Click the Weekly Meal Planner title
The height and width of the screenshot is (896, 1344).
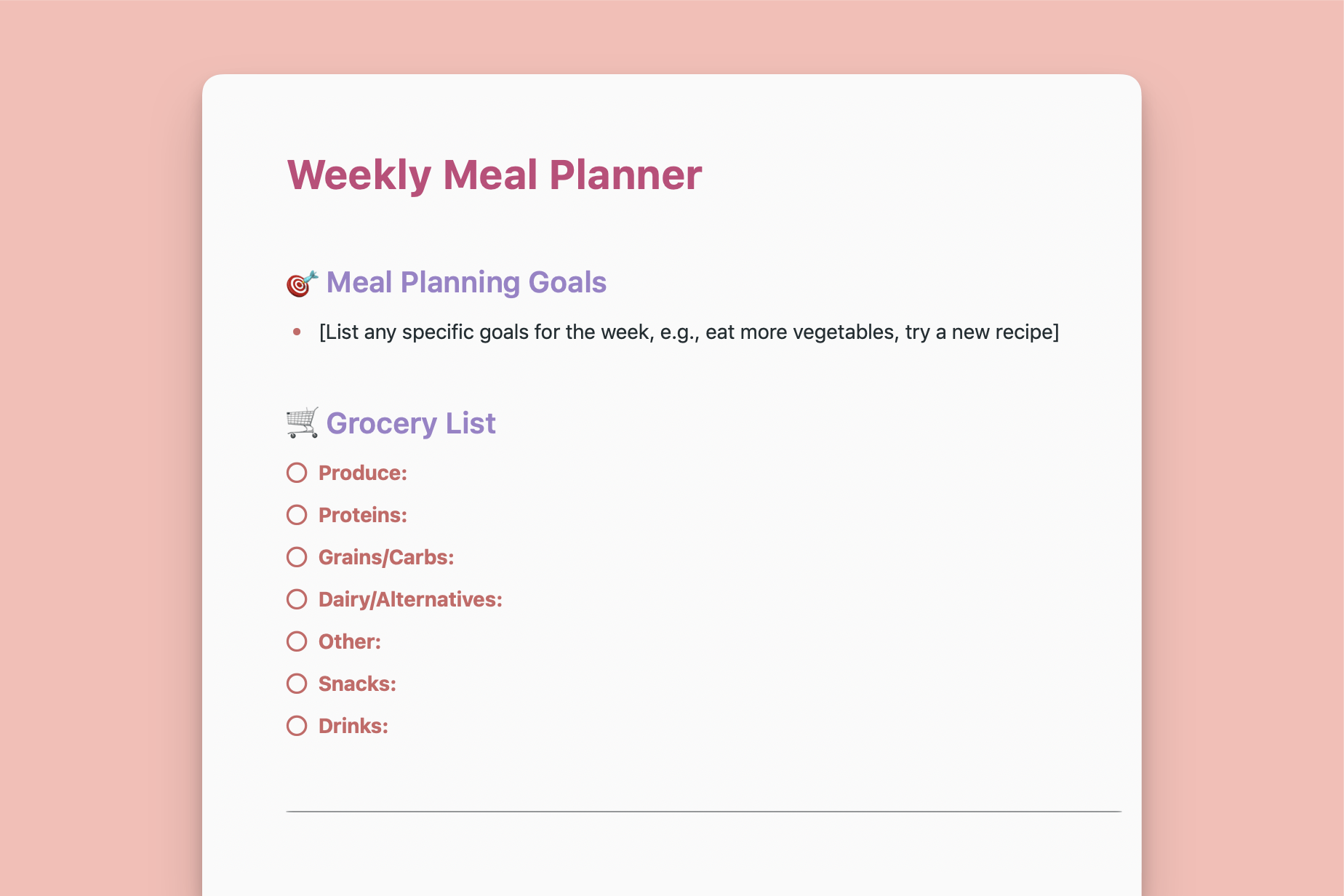coord(495,175)
